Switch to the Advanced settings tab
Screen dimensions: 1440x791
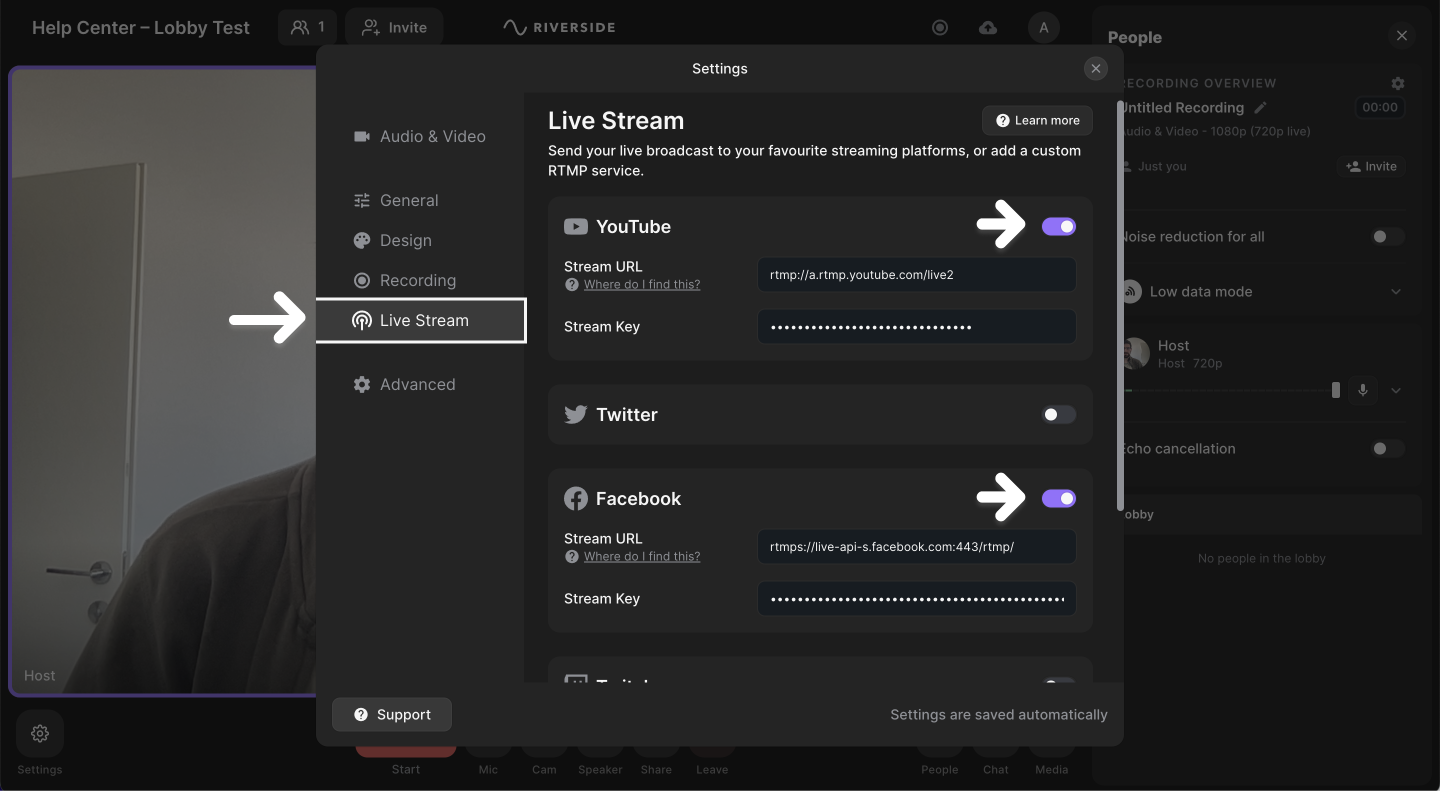pos(417,385)
